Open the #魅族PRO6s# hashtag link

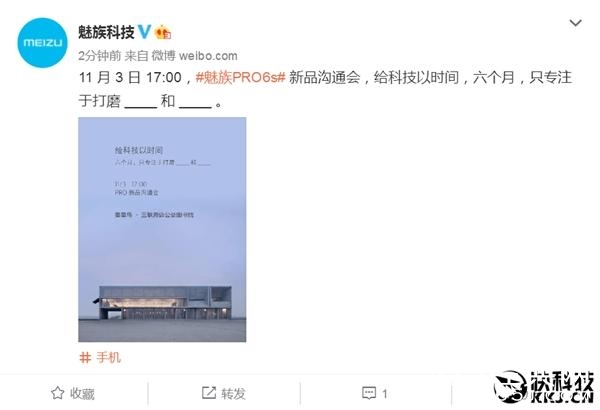(x=241, y=77)
